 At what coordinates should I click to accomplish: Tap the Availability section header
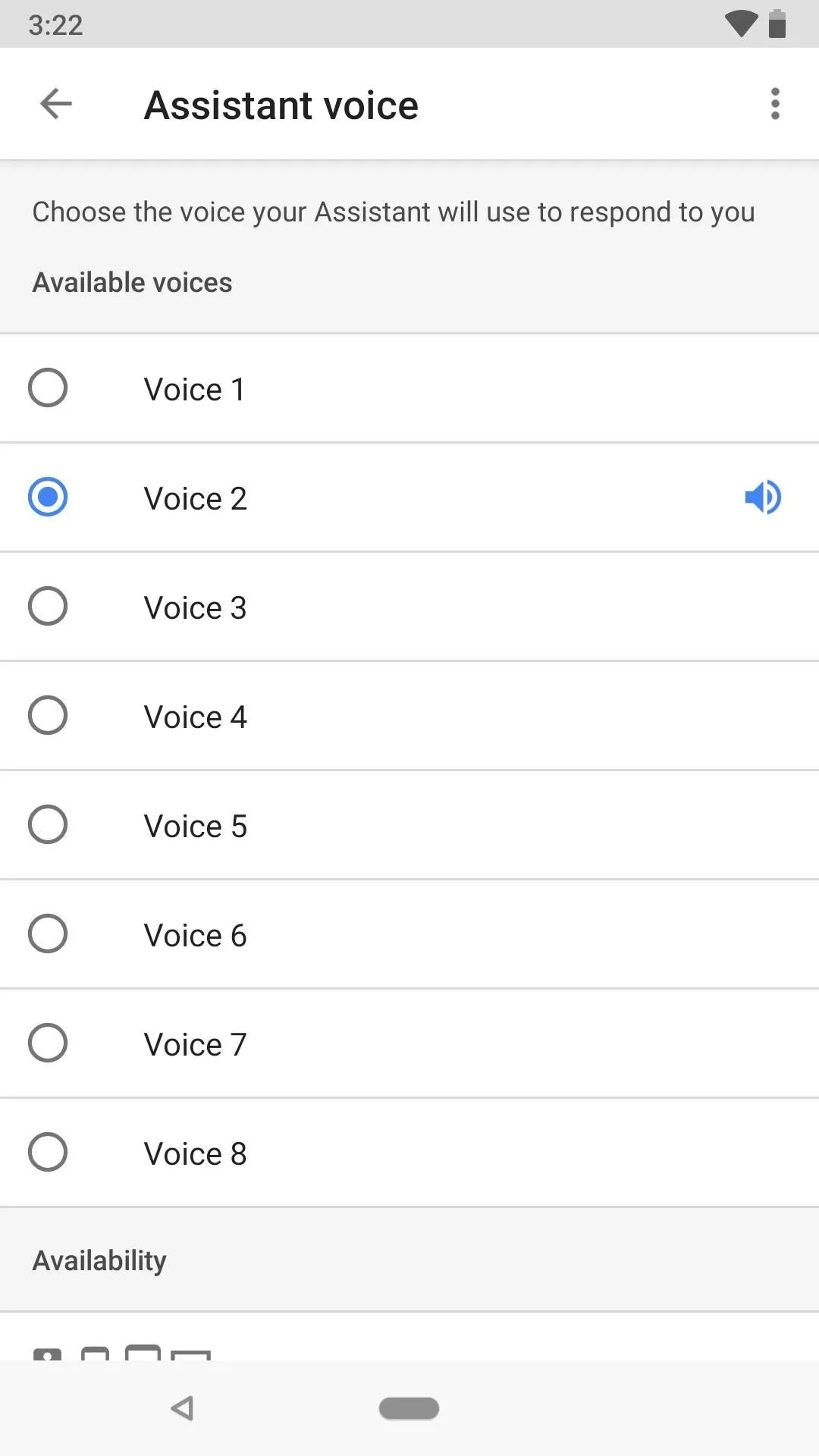coord(99,1260)
